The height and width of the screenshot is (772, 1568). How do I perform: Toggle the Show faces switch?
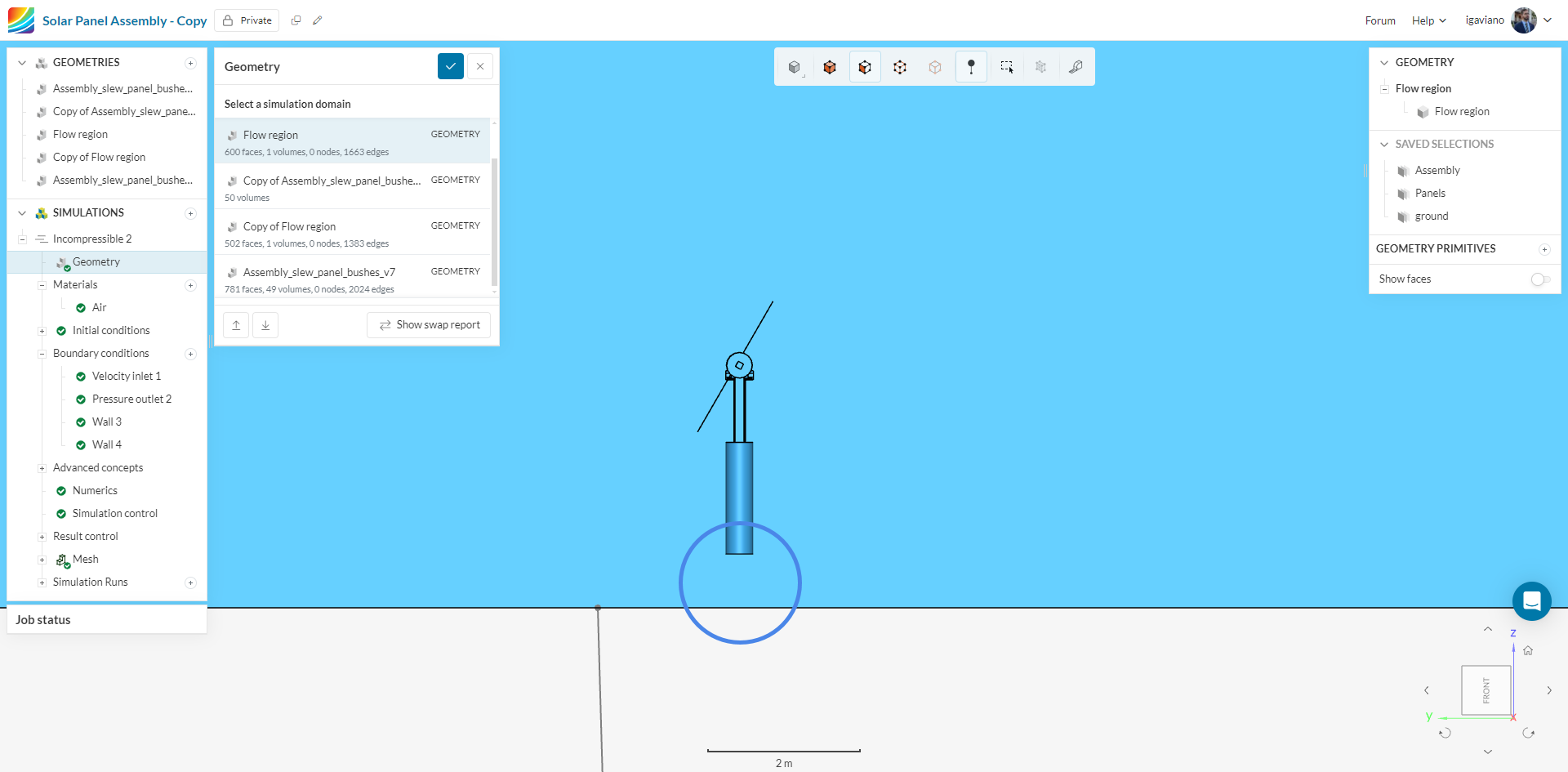tap(1540, 279)
